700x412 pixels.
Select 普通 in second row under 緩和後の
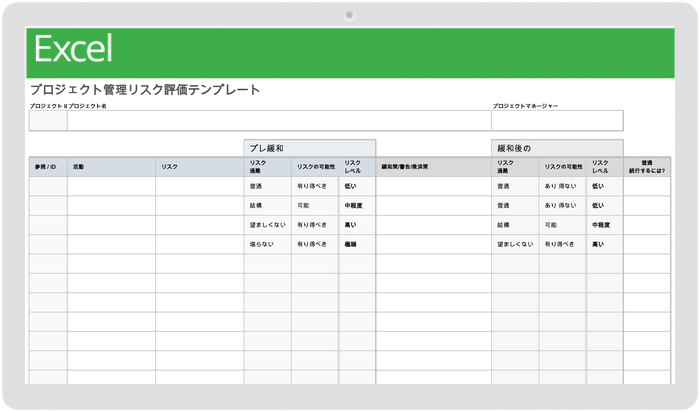tap(515, 206)
